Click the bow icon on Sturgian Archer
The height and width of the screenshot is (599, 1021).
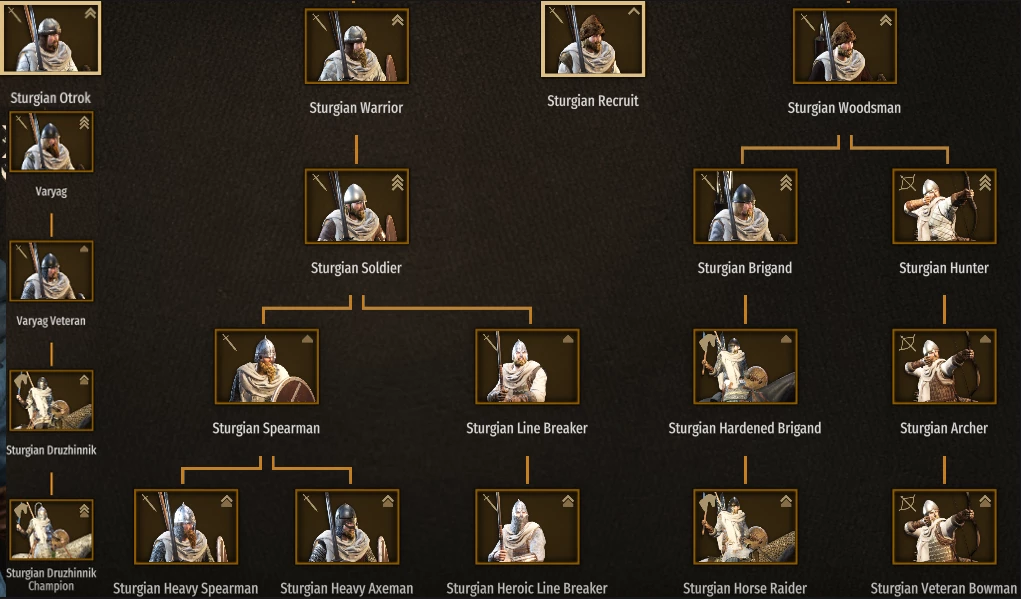coord(907,342)
